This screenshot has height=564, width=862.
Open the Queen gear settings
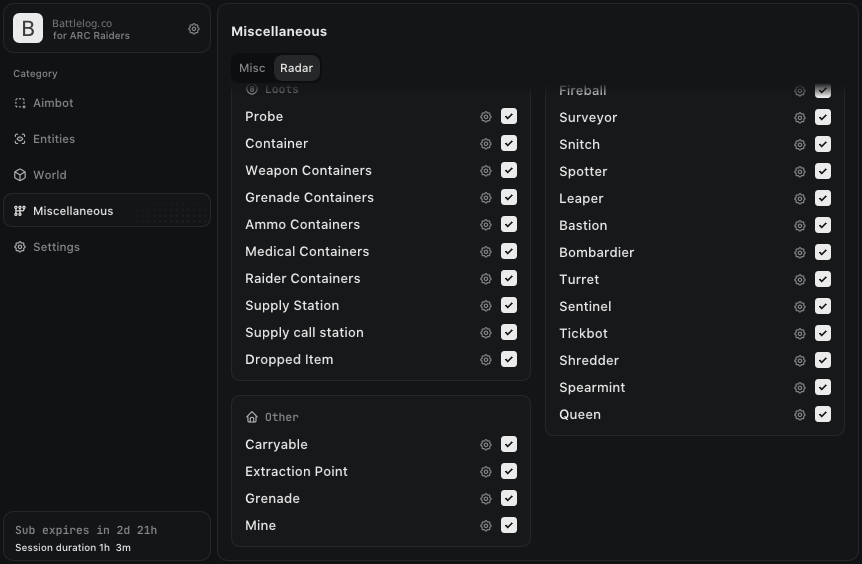coord(799,414)
